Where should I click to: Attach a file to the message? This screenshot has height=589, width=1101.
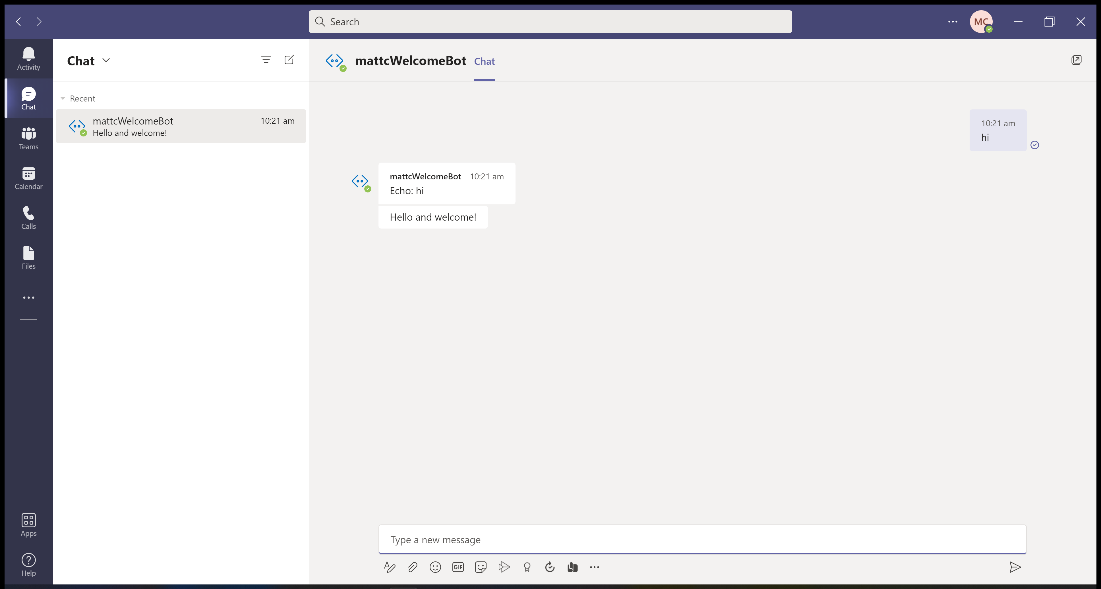click(x=413, y=567)
